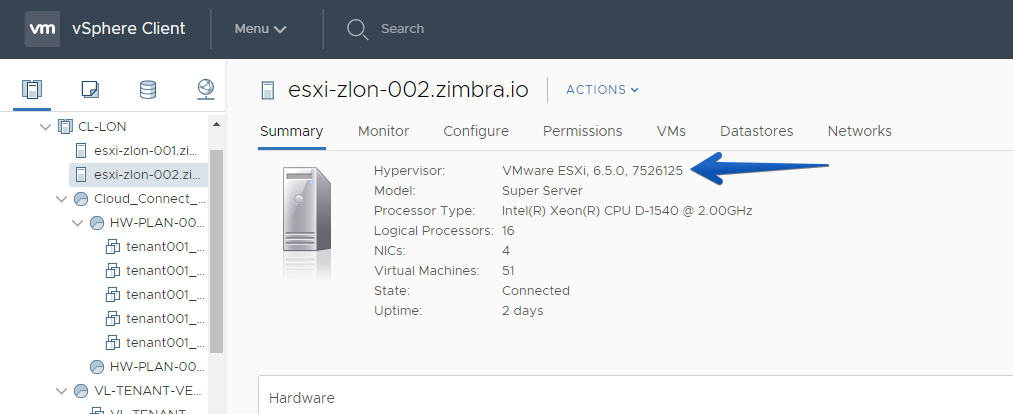Switch to the VMs tab
Image resolution: width=1013 pixels, height=414 pixels.
click(671, 131)
